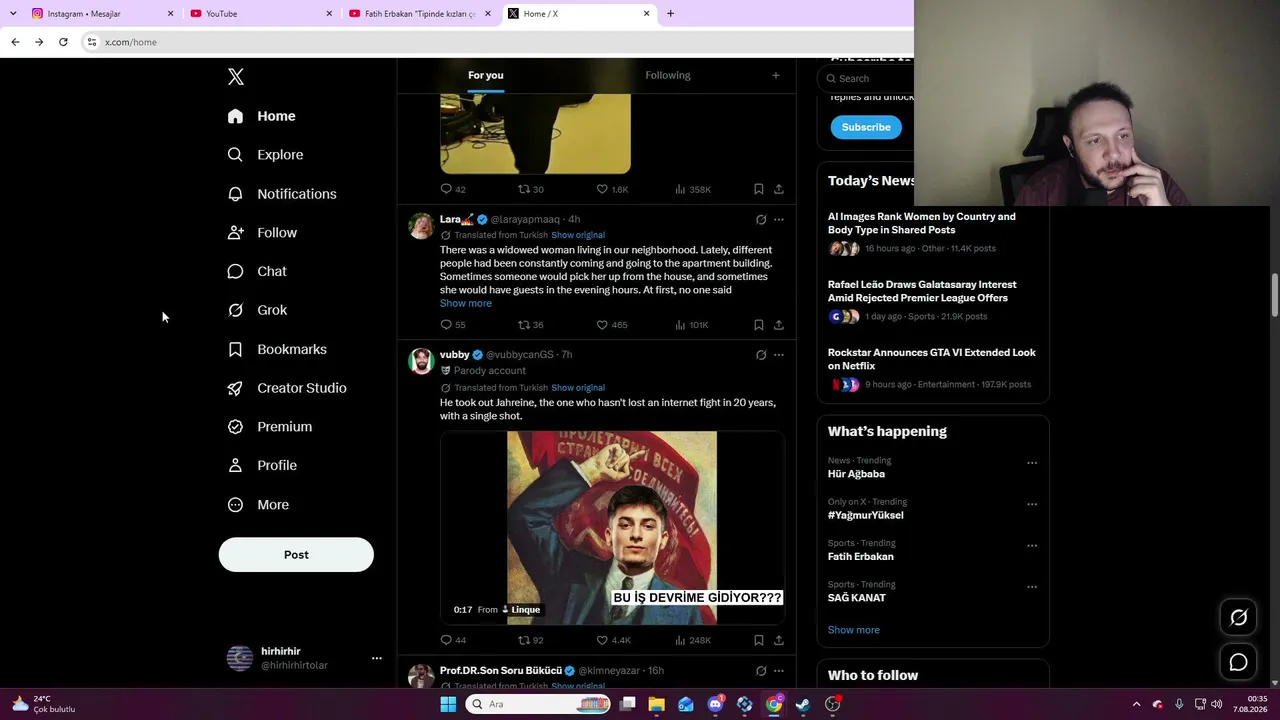Viewport: 1280px width, 720px height.
Task: Click the Post button
Action: (296, 555)
